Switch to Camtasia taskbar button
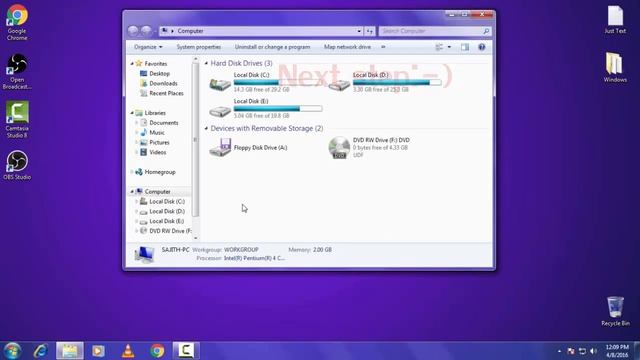This screenshot has width=640, height=360. 186,351
